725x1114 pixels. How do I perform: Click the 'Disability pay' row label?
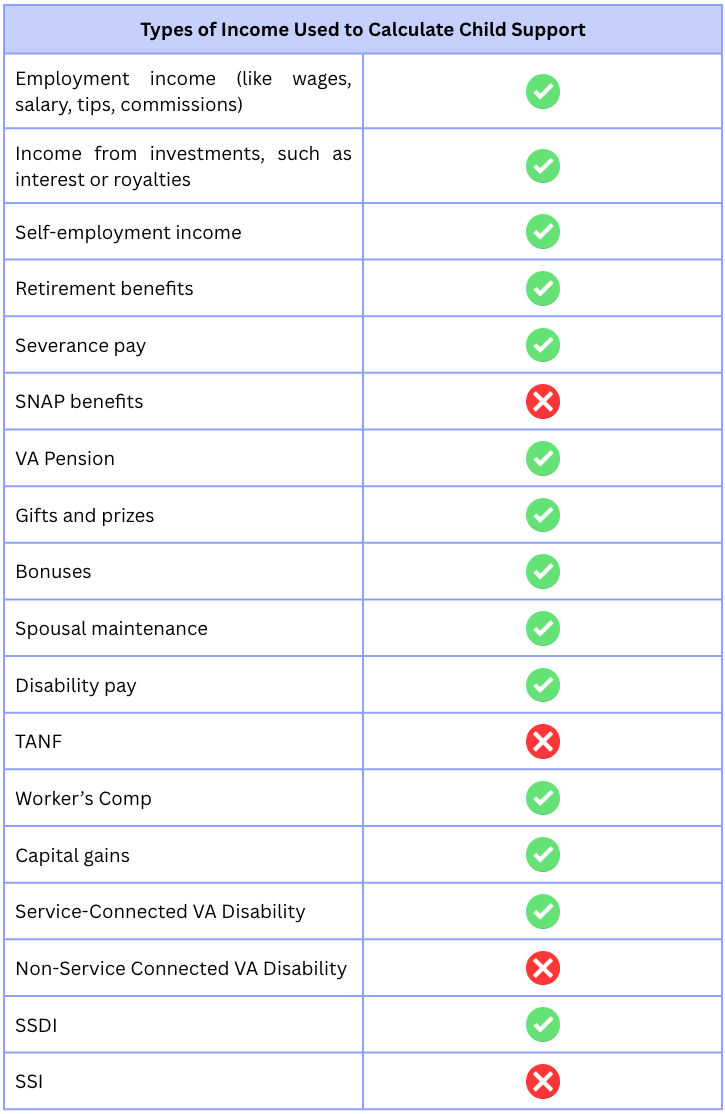(76, 686)
